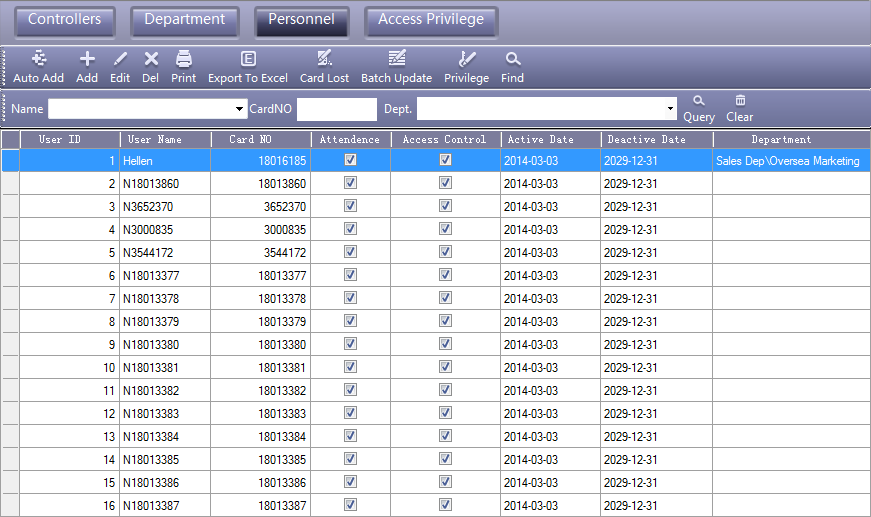The image size is (871, 517).
Task: Click the Auto Add toolbar icon
Action: coord(38,59)
